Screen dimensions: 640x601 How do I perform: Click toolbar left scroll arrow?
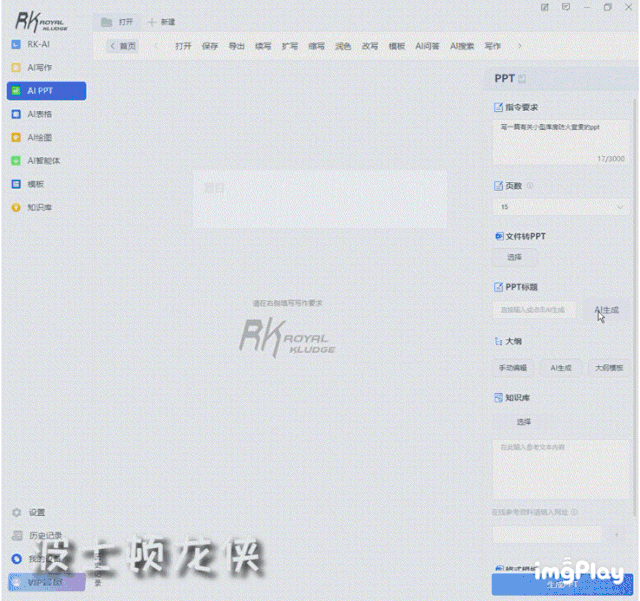156,46
